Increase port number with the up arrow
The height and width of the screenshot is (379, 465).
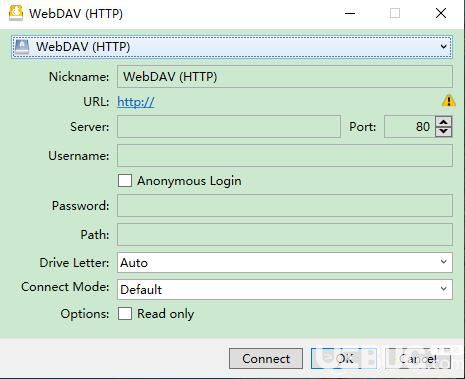click(x=443, y=122)
